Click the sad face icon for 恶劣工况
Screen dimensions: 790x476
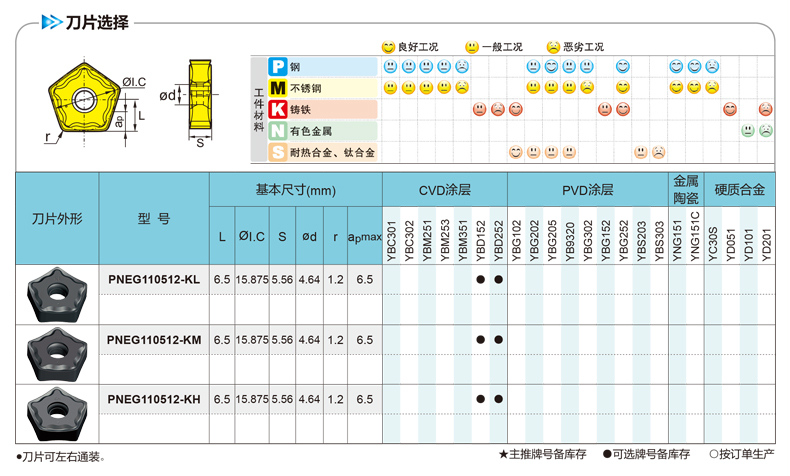[x=553, y=47]
